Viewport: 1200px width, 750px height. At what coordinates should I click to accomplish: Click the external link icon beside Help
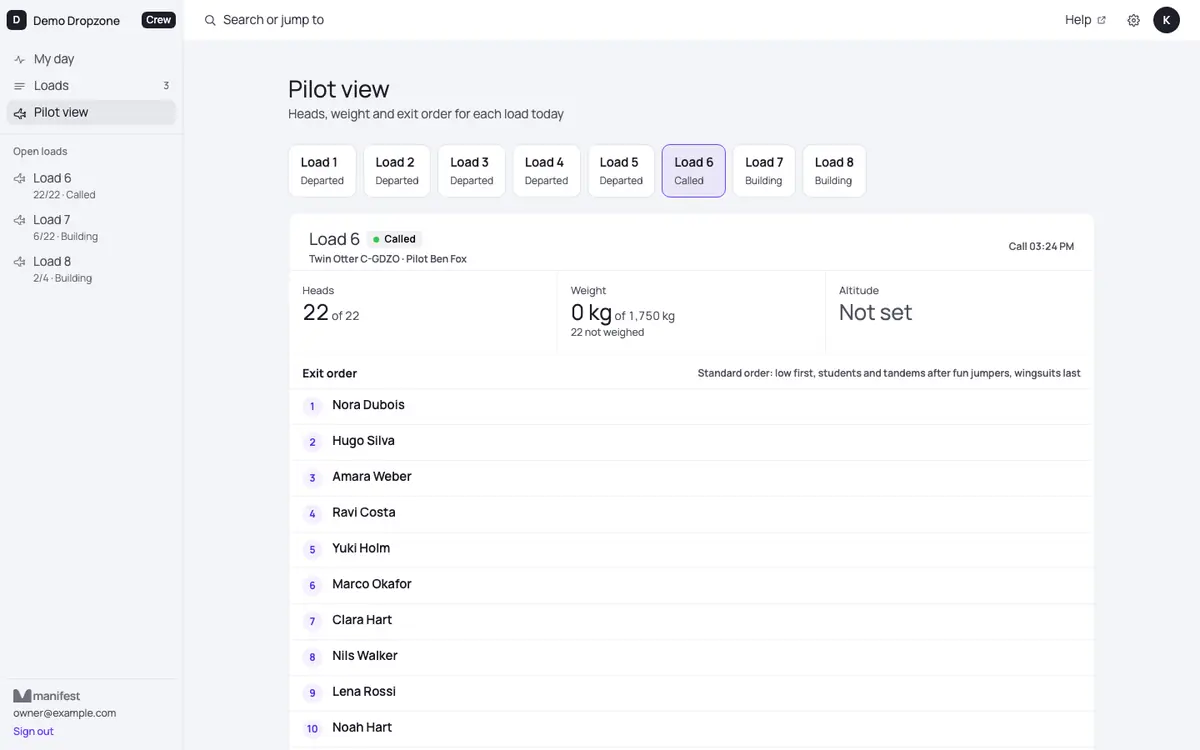(x=1102, y=20)
